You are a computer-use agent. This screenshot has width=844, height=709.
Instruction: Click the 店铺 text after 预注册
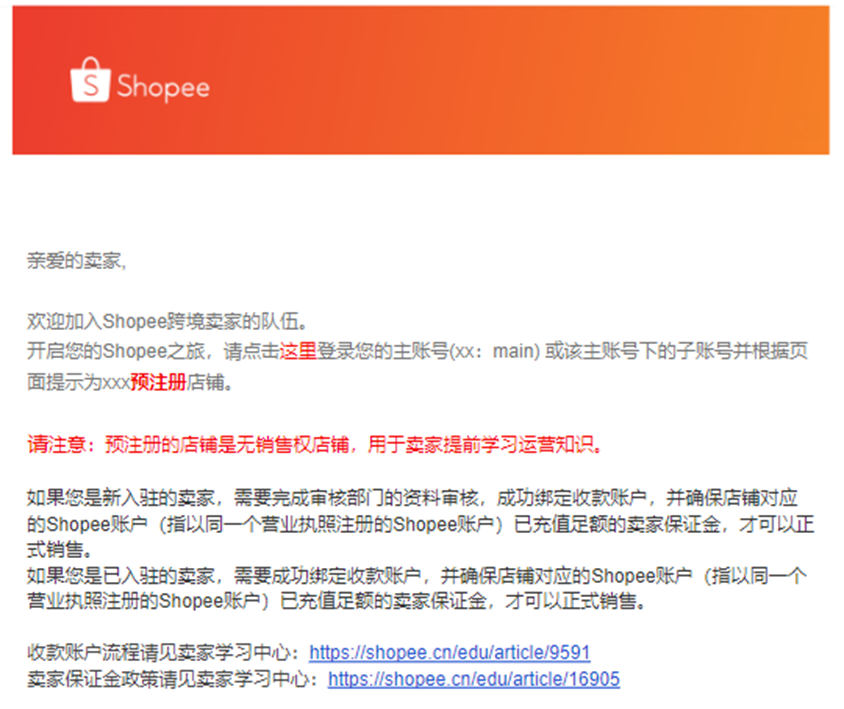point(205,382)
